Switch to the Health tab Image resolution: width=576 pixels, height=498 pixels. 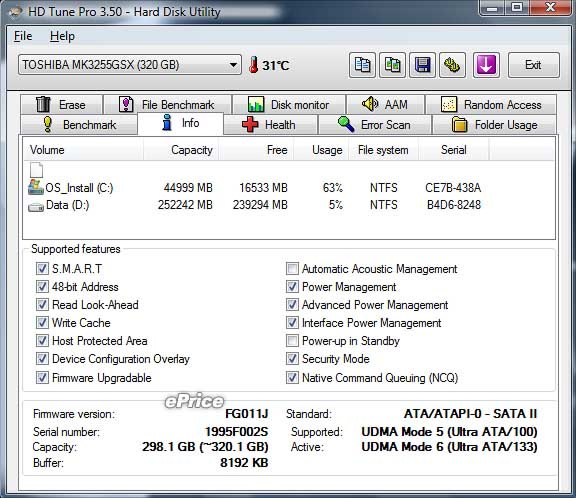pyautogui.click(x=270, y=124)
